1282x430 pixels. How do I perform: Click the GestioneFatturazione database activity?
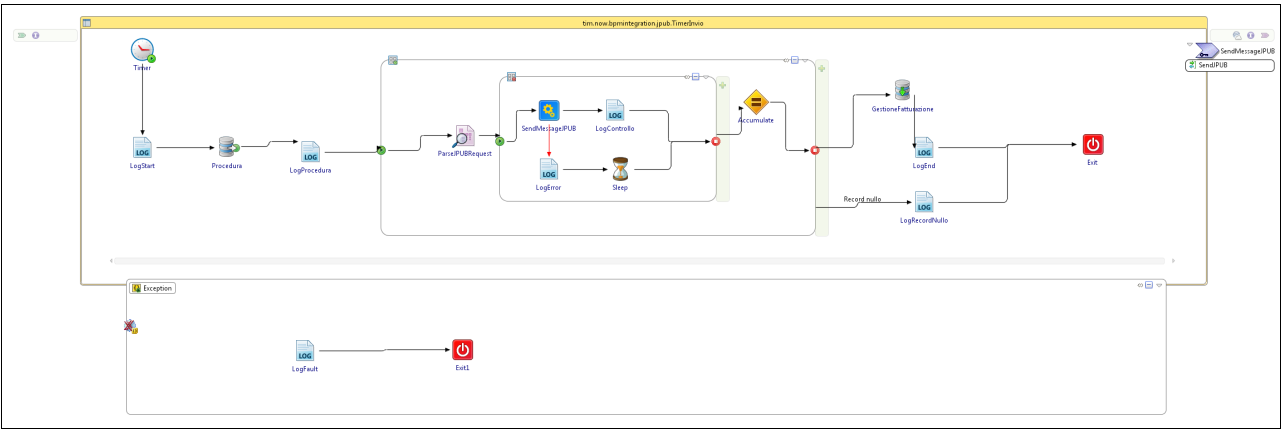point(902,91)
